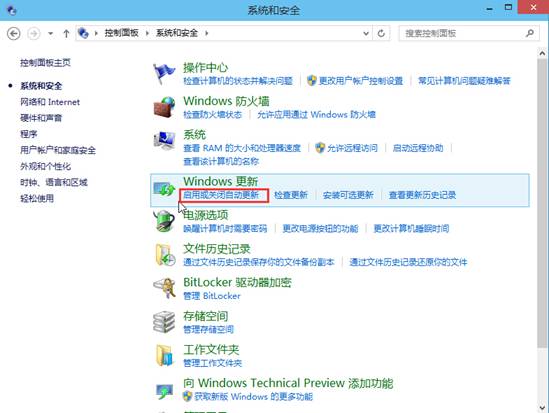Open the Windows Update icon
549x413 pixels.
pyautogui.click(x=164, y=189)
